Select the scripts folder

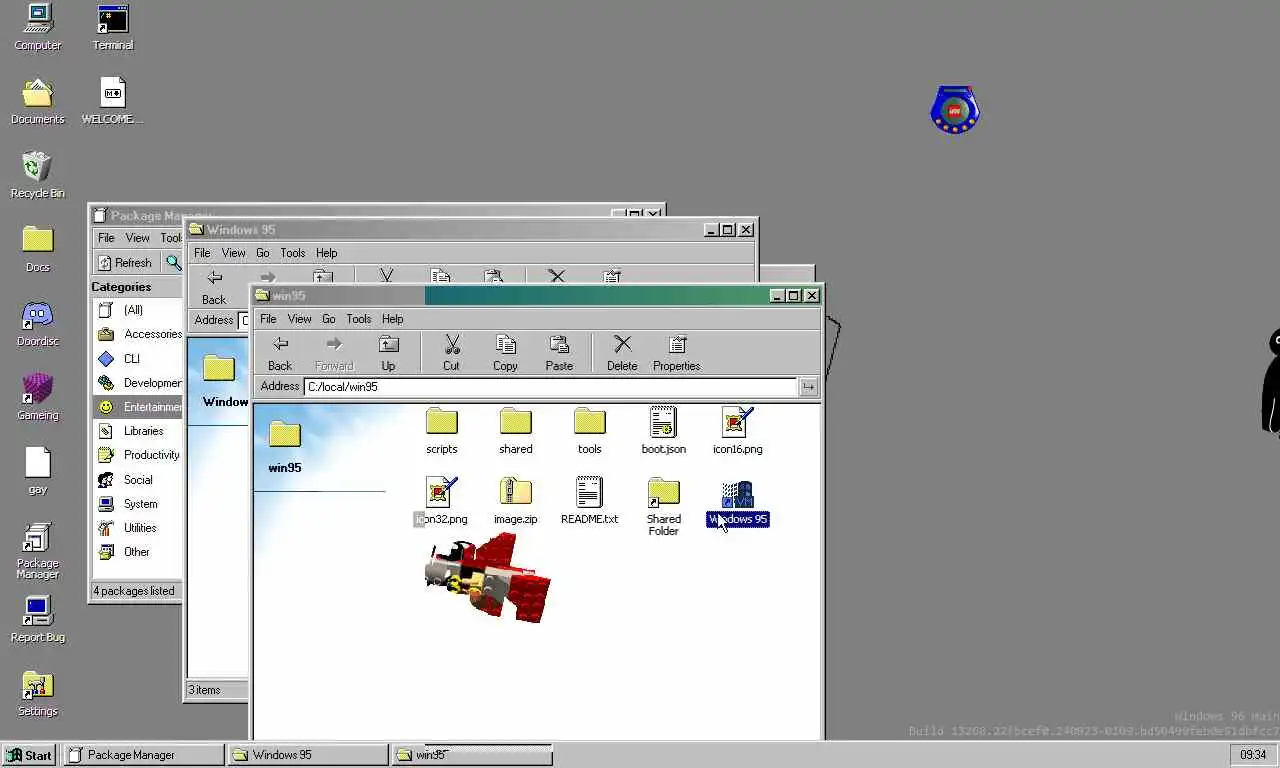pyautogui.click(x=441, y=432)
